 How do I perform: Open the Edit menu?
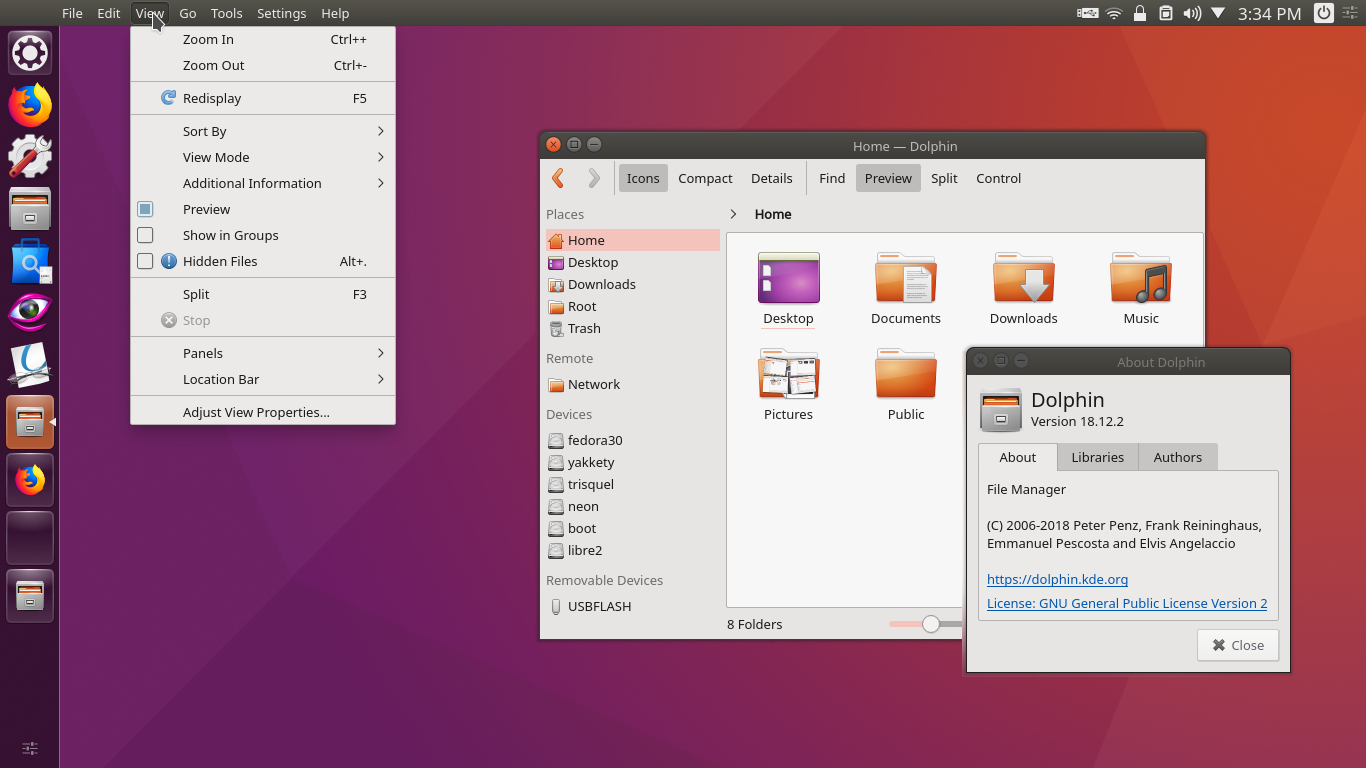109,13
